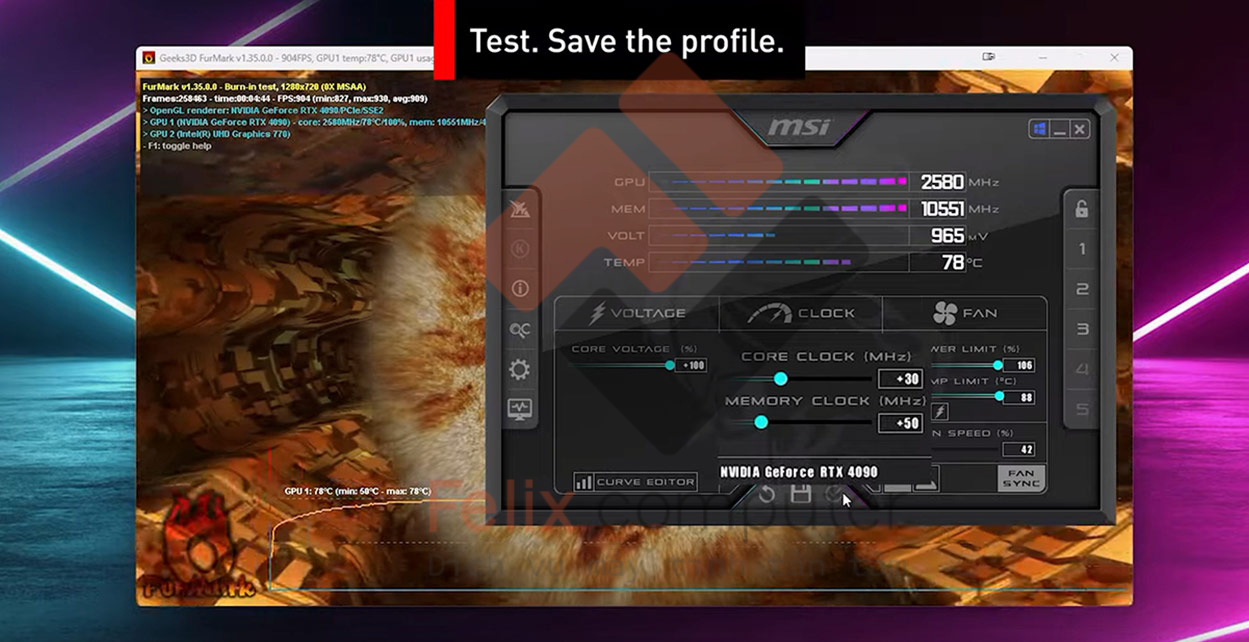Open Afterburner settings gear icon

click(x=520, y=370)
